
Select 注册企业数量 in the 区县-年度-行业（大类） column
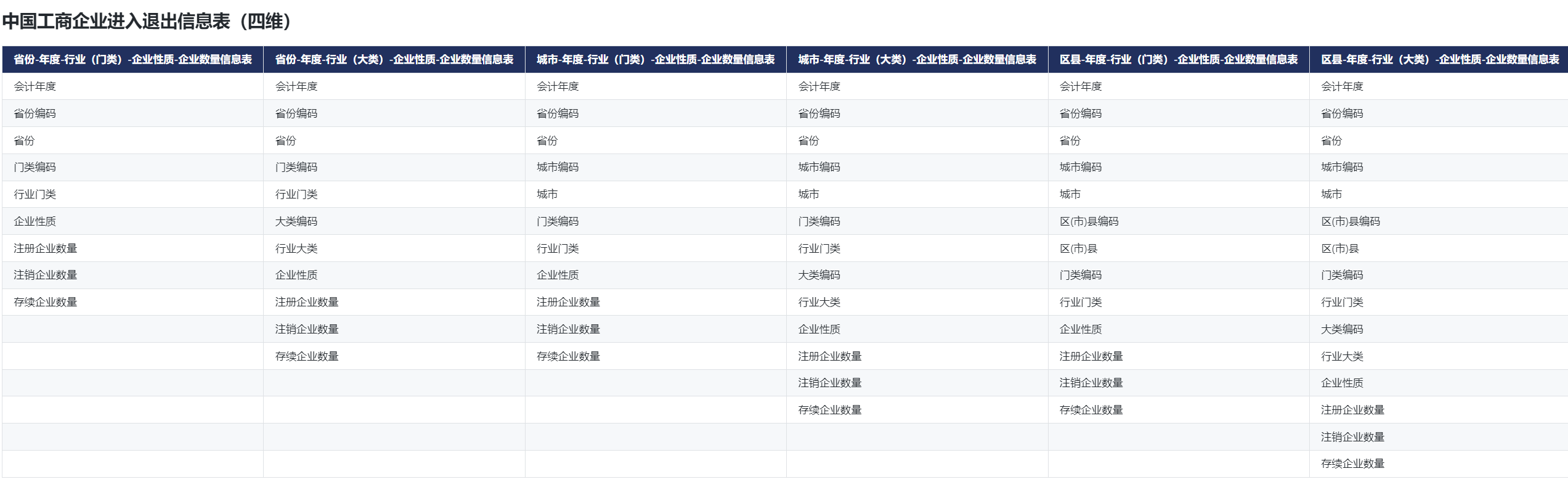point(1353,410)
